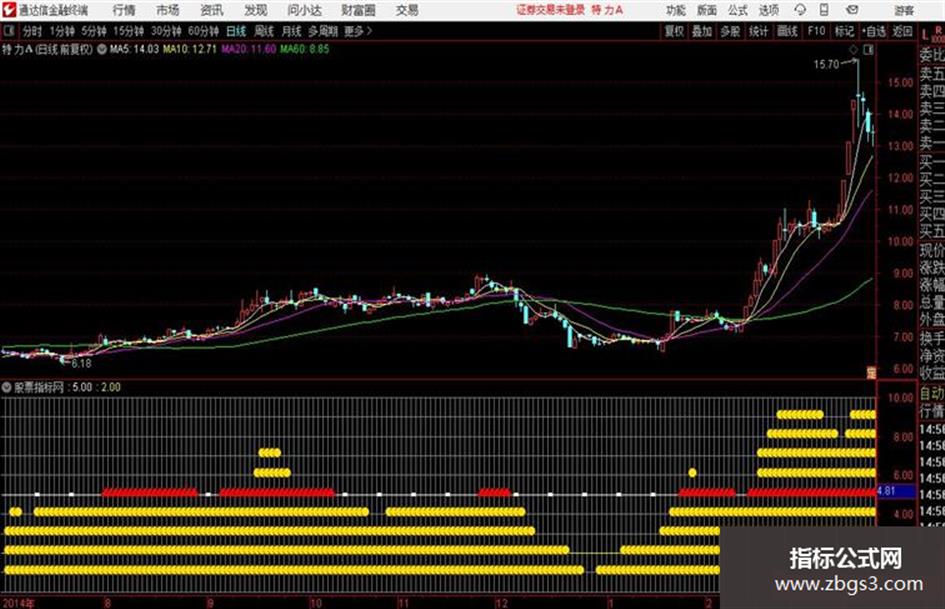
Task: Add to watchlist with 自选 button
Action: coord(874,31)
